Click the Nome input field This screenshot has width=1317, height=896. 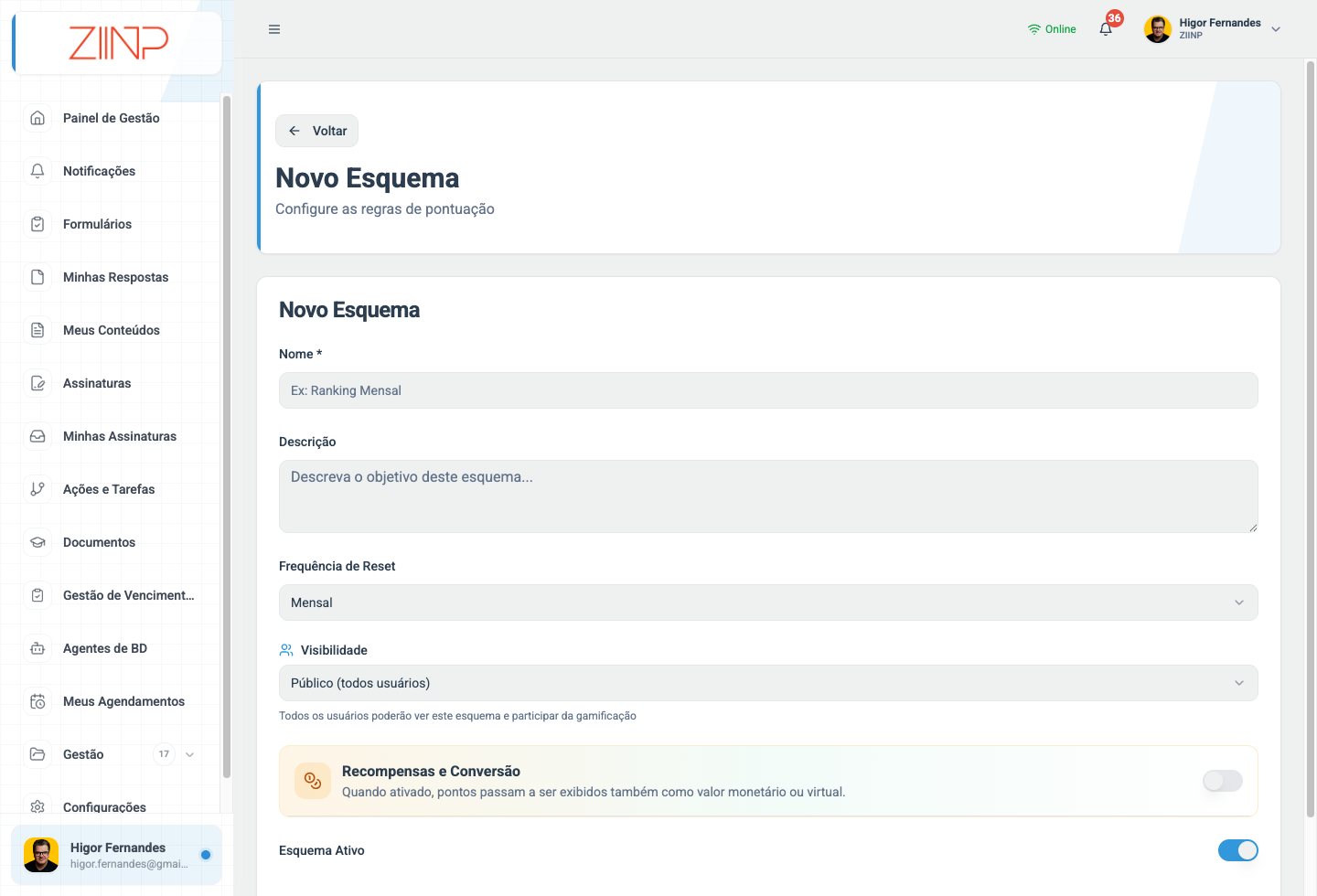(x=768, y=390)
